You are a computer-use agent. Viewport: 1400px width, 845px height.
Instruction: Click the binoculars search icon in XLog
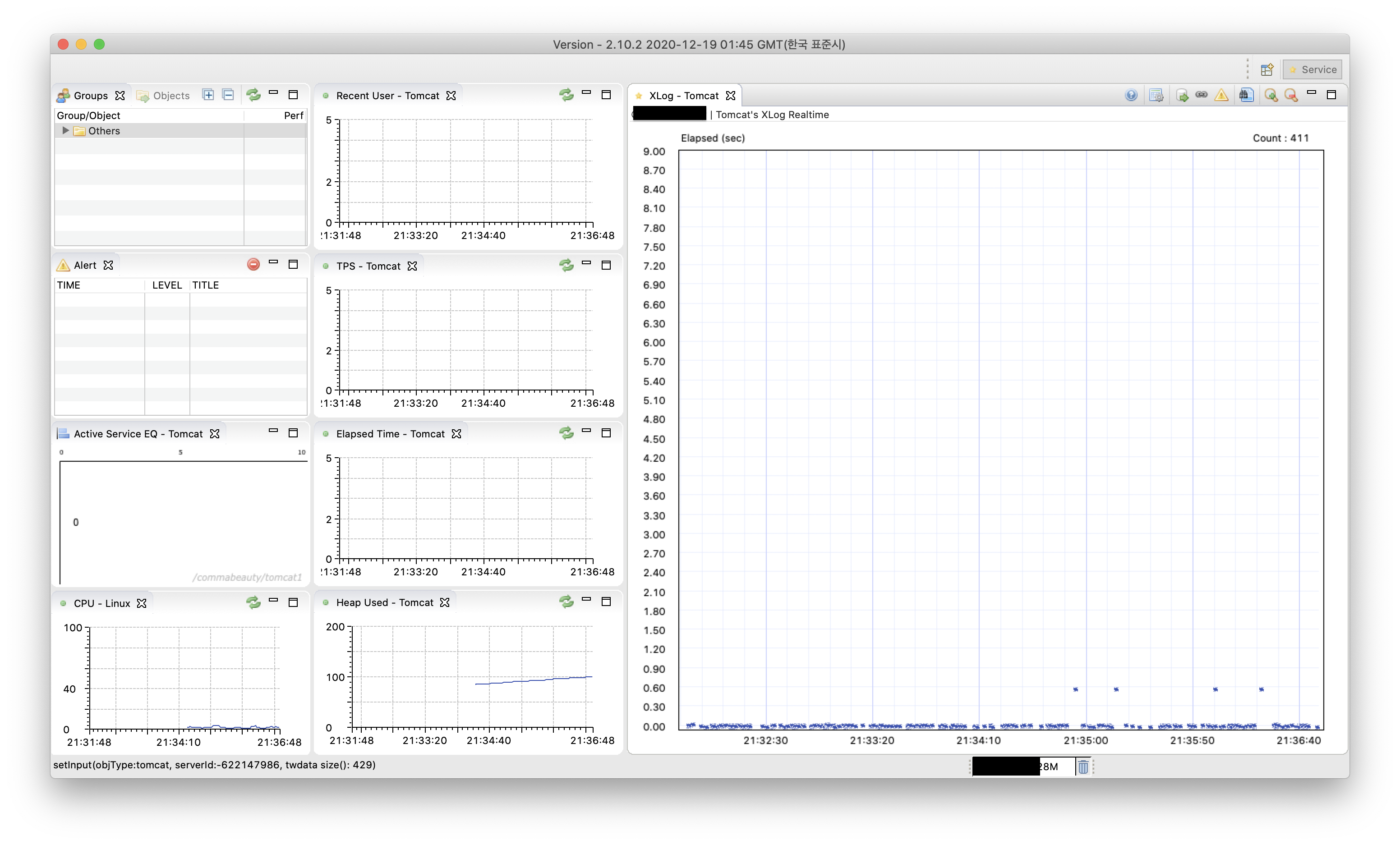1246,96
